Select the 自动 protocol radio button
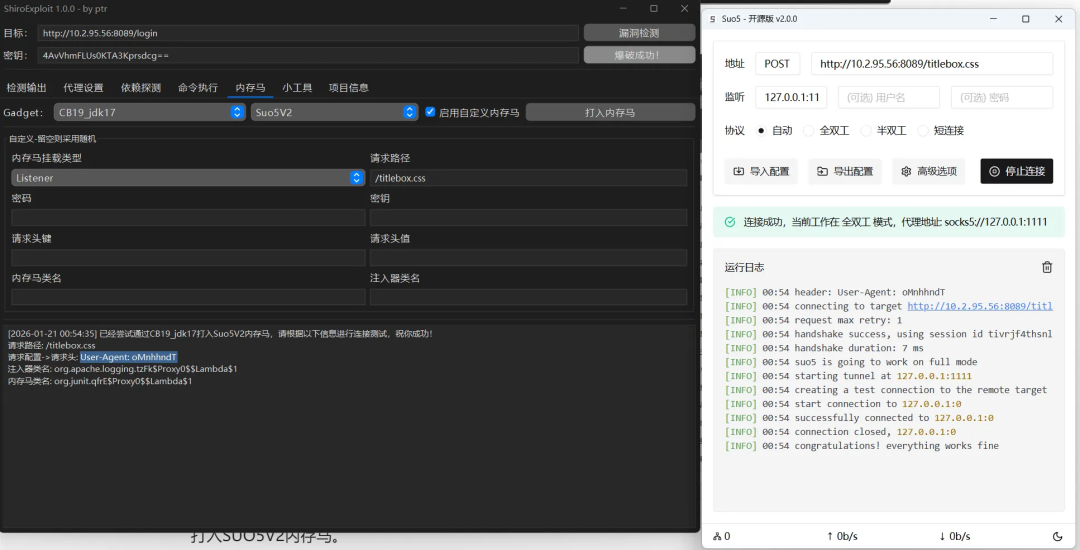 (761, 131)
